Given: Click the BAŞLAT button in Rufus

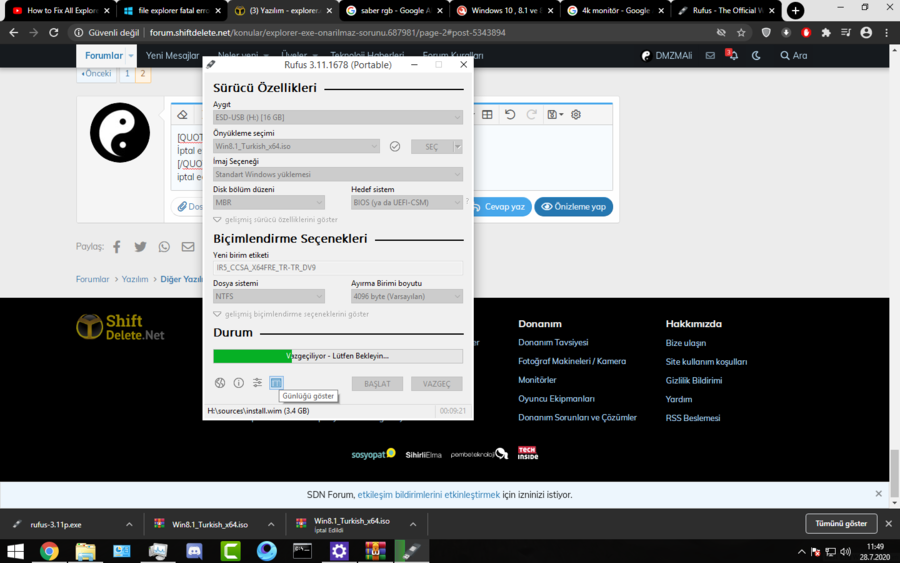Looking at the screenshot, I should tap(377, 383).
